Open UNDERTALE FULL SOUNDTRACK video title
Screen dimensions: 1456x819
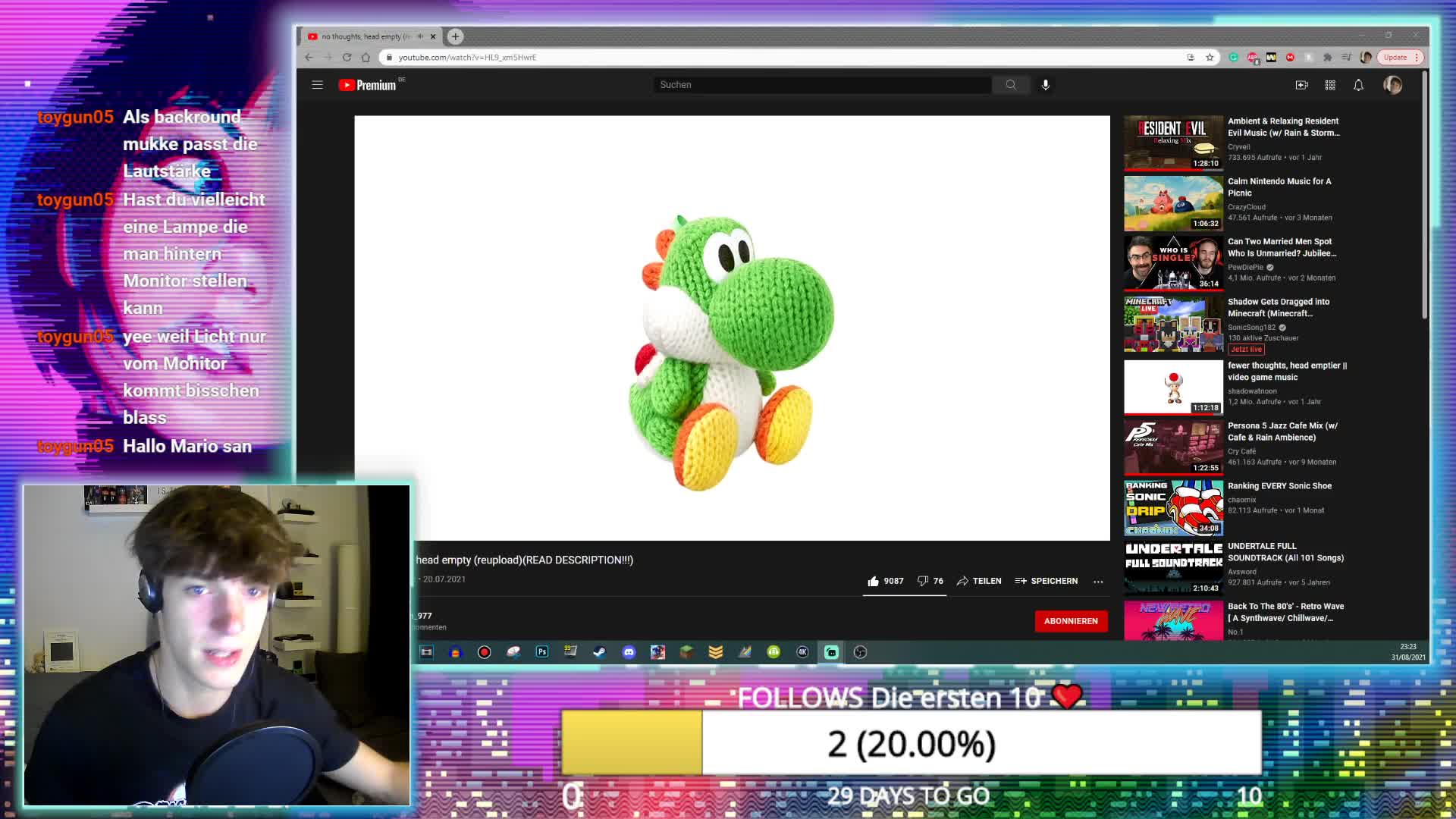click(x=1285, y=552)
